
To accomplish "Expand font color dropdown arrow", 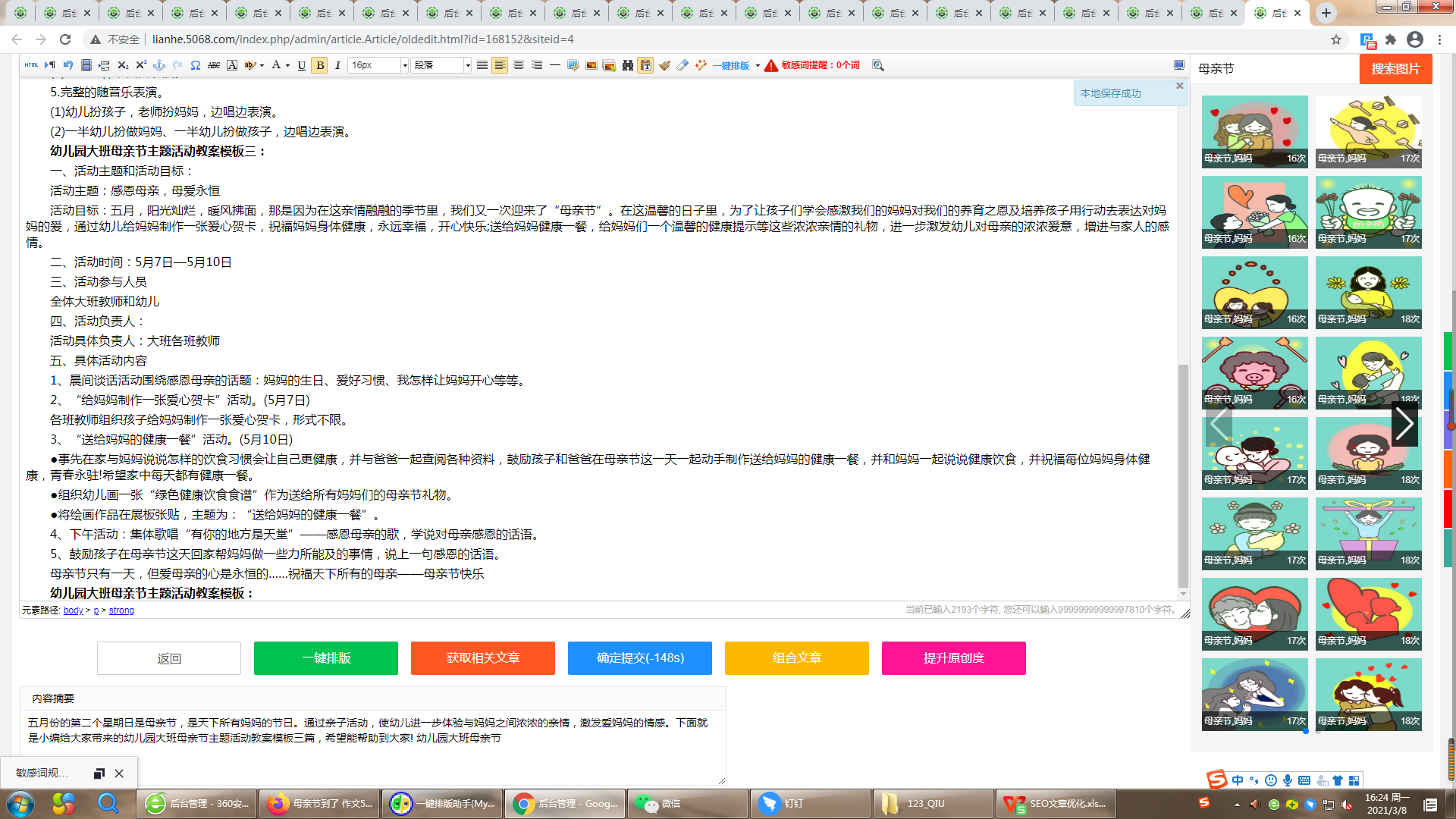I will click(287, 65).
